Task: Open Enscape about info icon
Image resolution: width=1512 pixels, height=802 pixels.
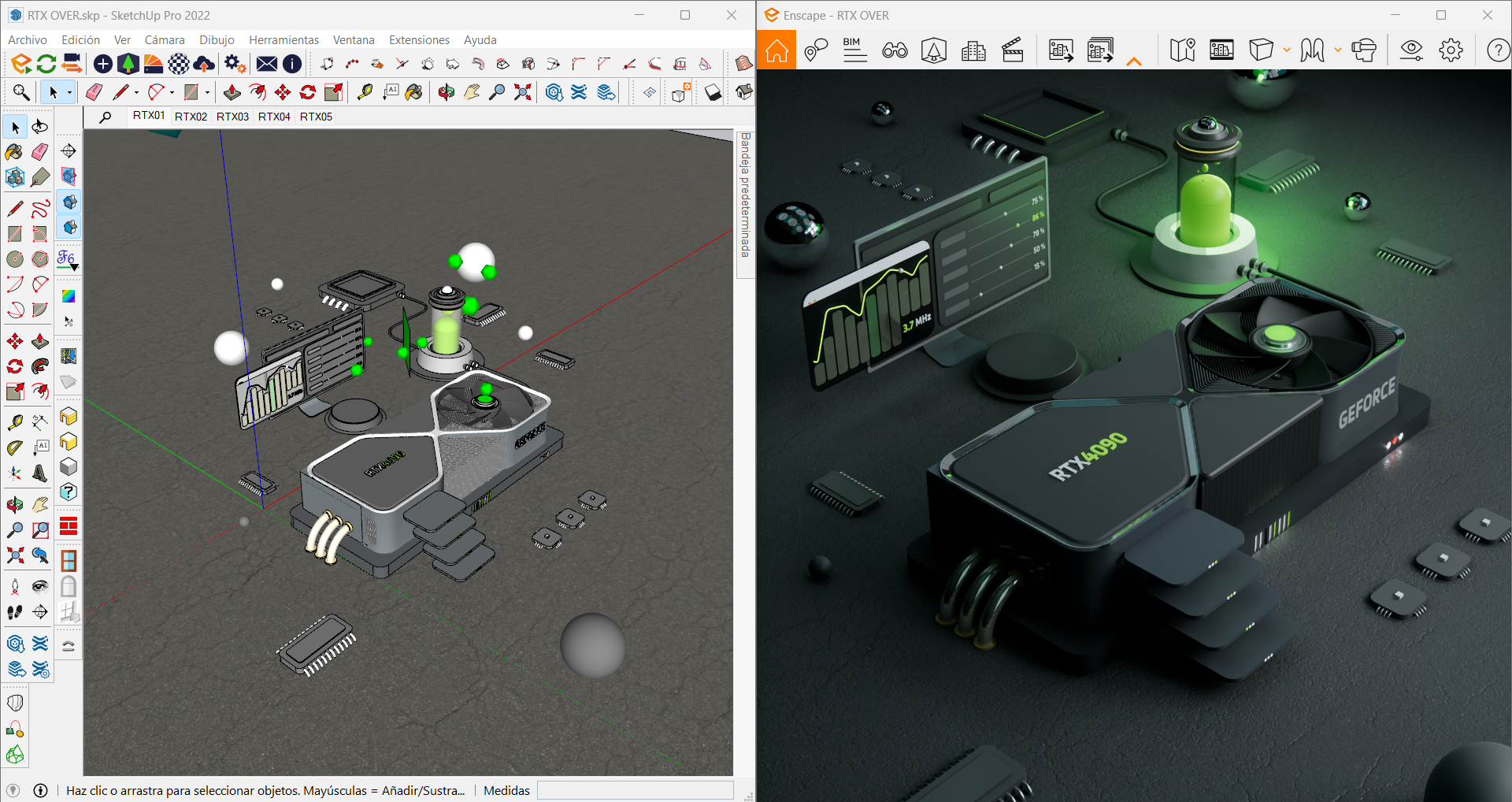Action: coord(292,64)
